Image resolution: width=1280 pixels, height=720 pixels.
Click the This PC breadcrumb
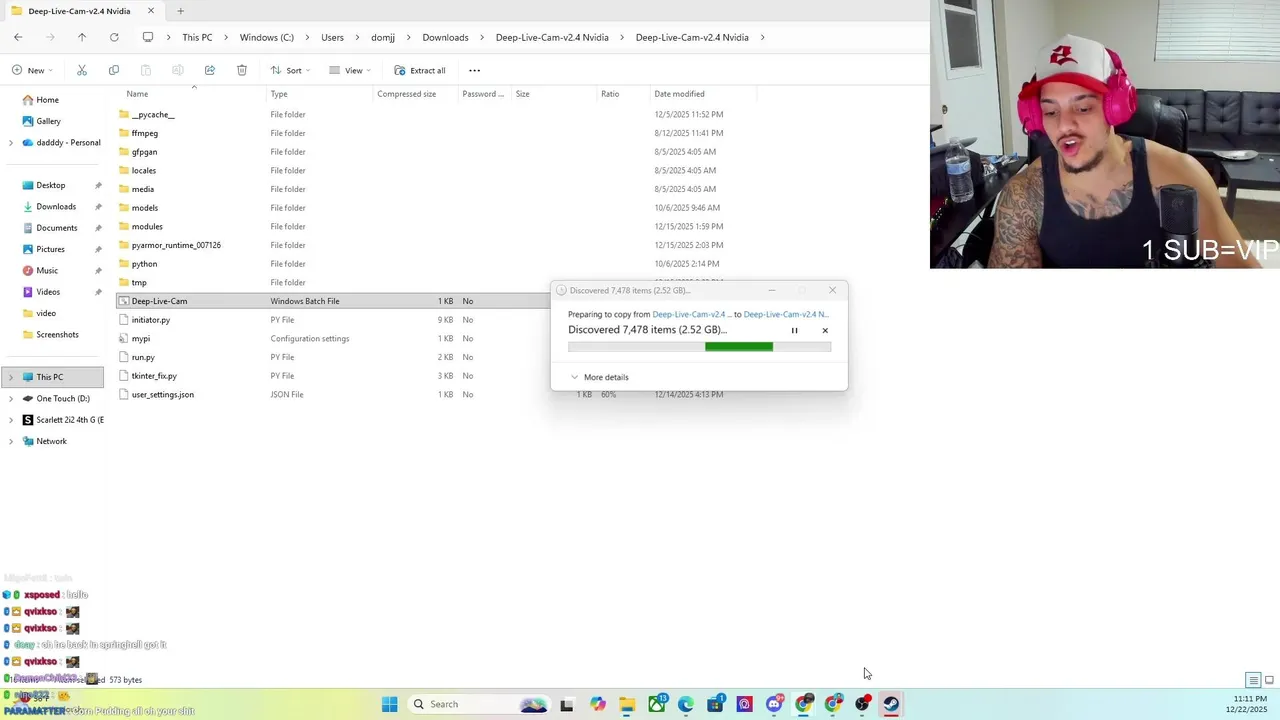pyautogui.click(x=197, y=37)
